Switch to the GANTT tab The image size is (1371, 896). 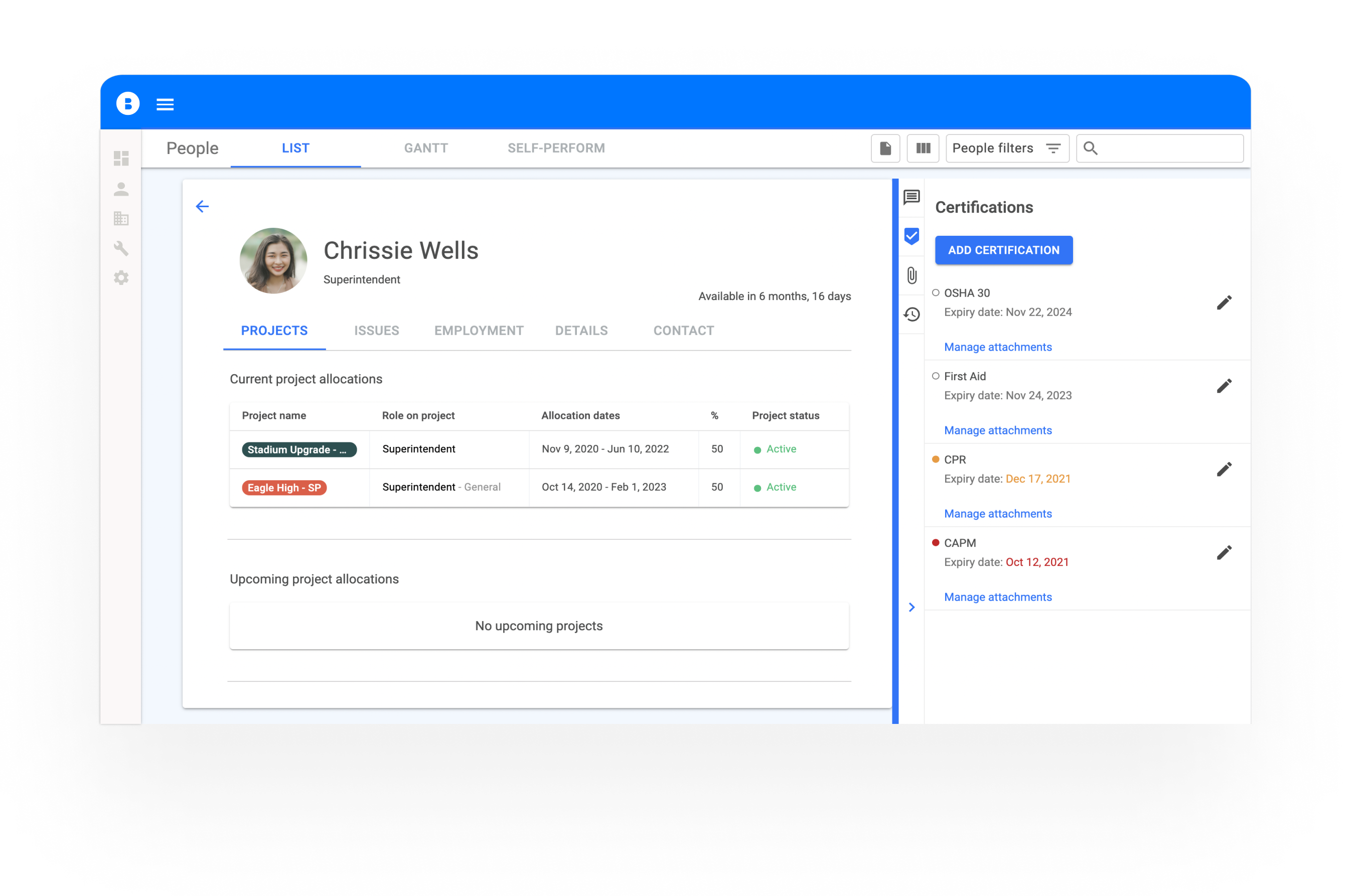(426, 148)
